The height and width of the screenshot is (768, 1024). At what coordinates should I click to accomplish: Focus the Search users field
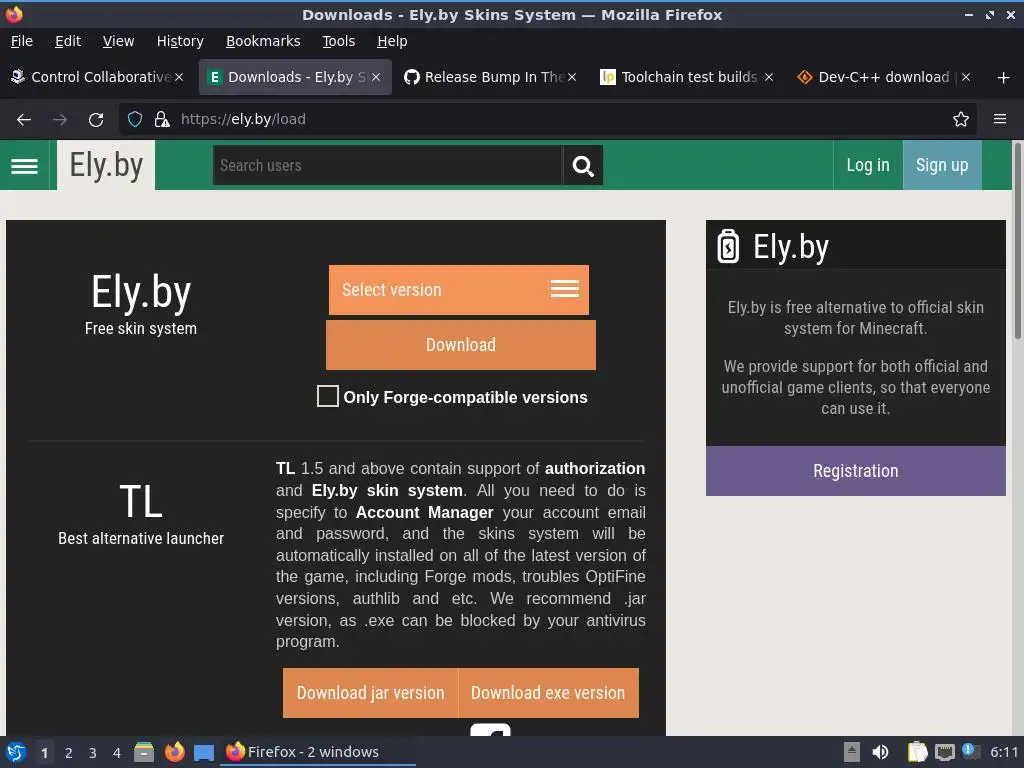388,166
